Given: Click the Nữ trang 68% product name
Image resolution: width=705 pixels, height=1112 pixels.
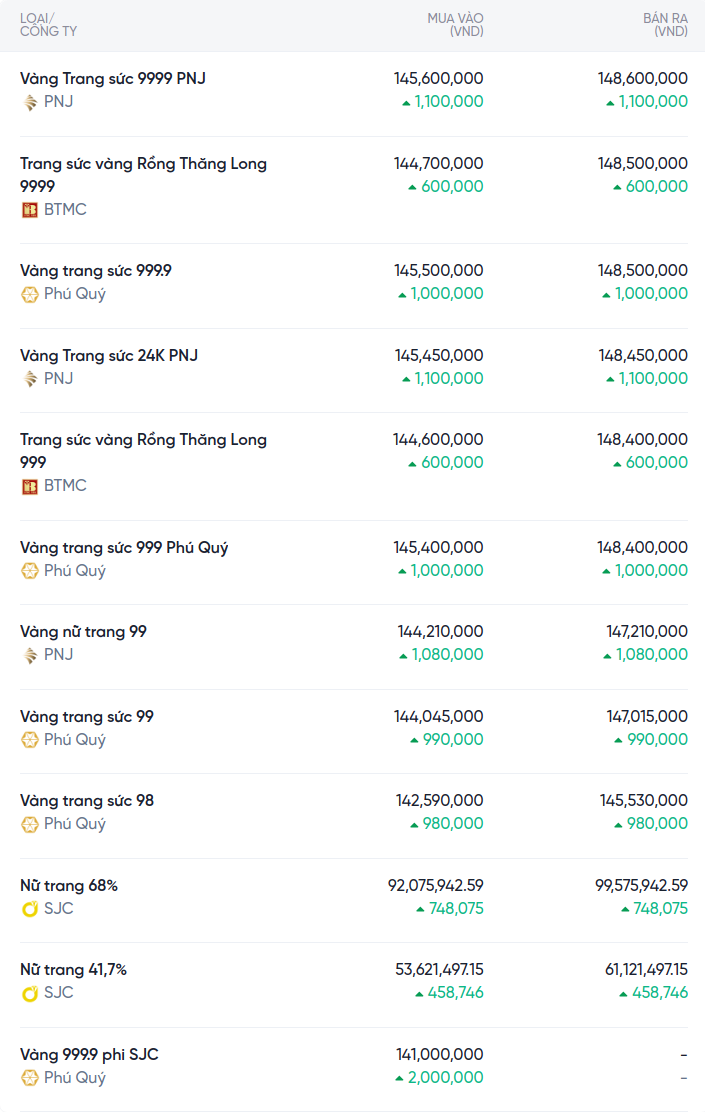Looking at the screenshot, I should click(x=69, y=885).
